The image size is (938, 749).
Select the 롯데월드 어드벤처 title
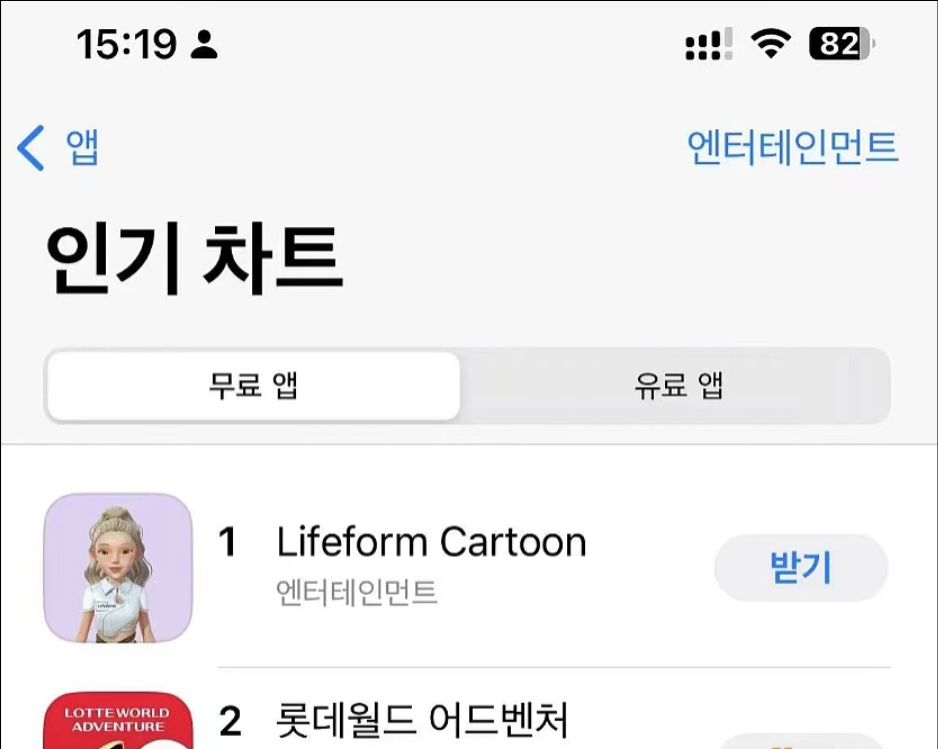point(422,719)
